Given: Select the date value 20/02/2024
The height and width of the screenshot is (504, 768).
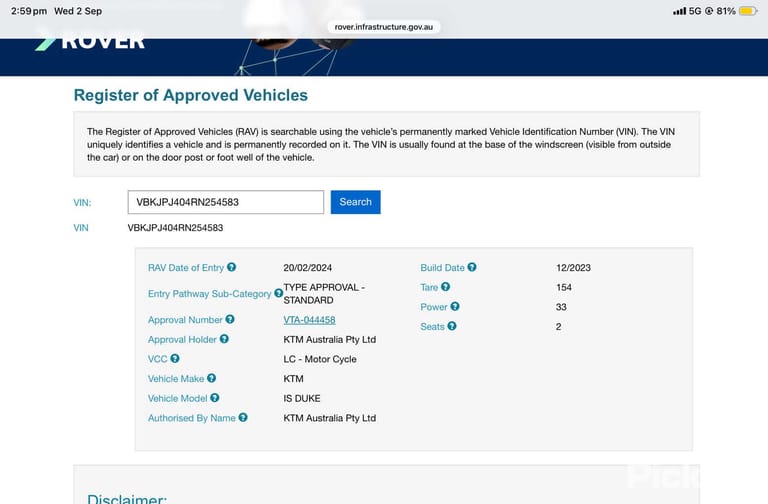Looking at the screenshot, I should [x=308, y=268].
